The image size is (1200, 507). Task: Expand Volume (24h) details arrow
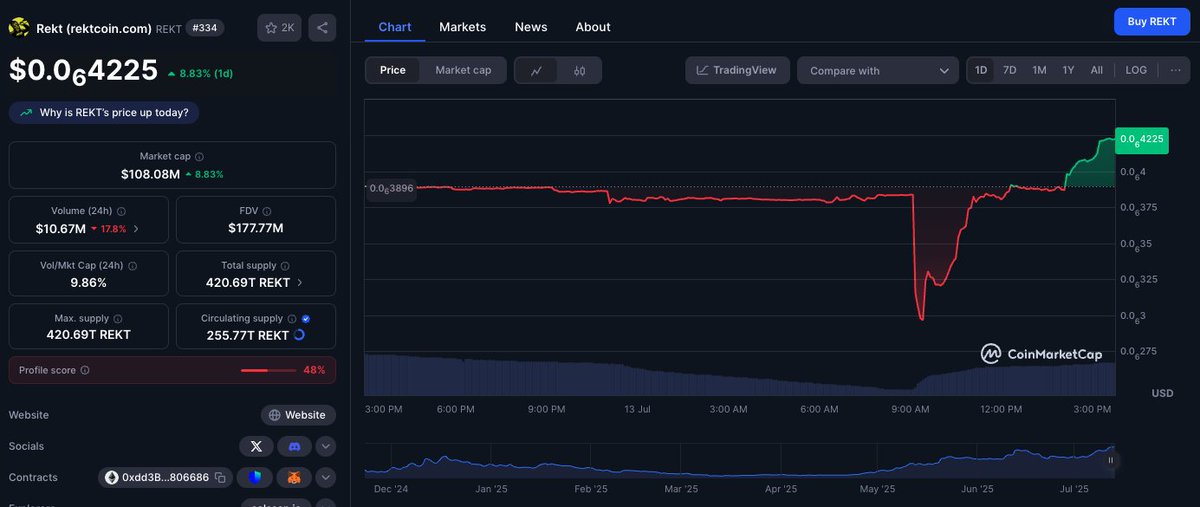click(x=136, y=228)
